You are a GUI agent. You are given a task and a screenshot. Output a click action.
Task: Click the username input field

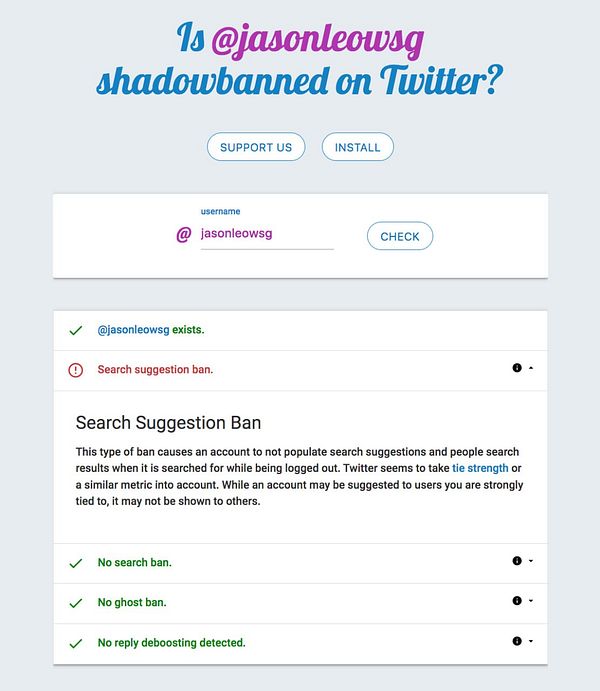tap(266, 234)
